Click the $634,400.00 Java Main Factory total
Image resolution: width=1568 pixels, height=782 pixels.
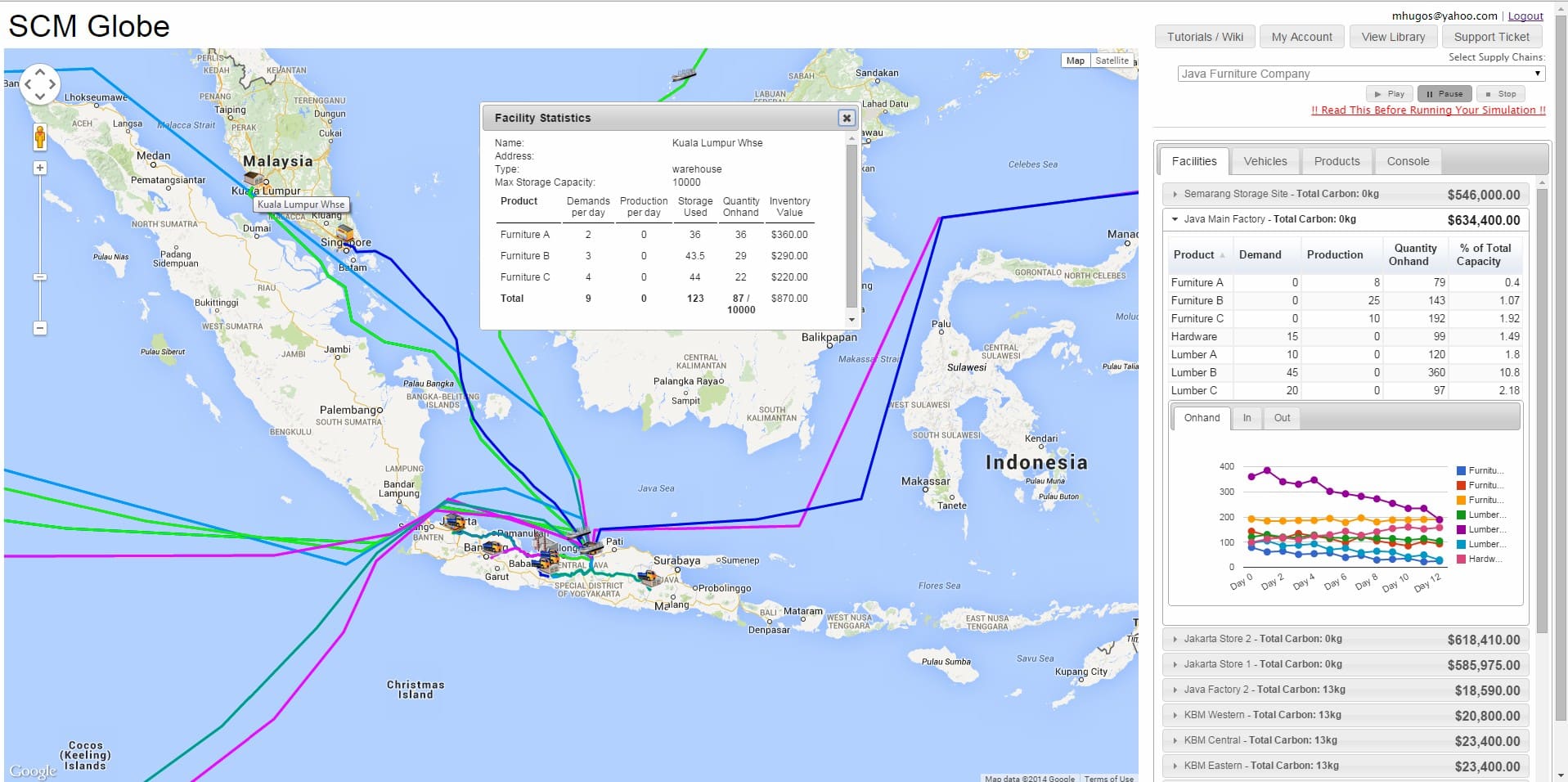pos(1483,220)
